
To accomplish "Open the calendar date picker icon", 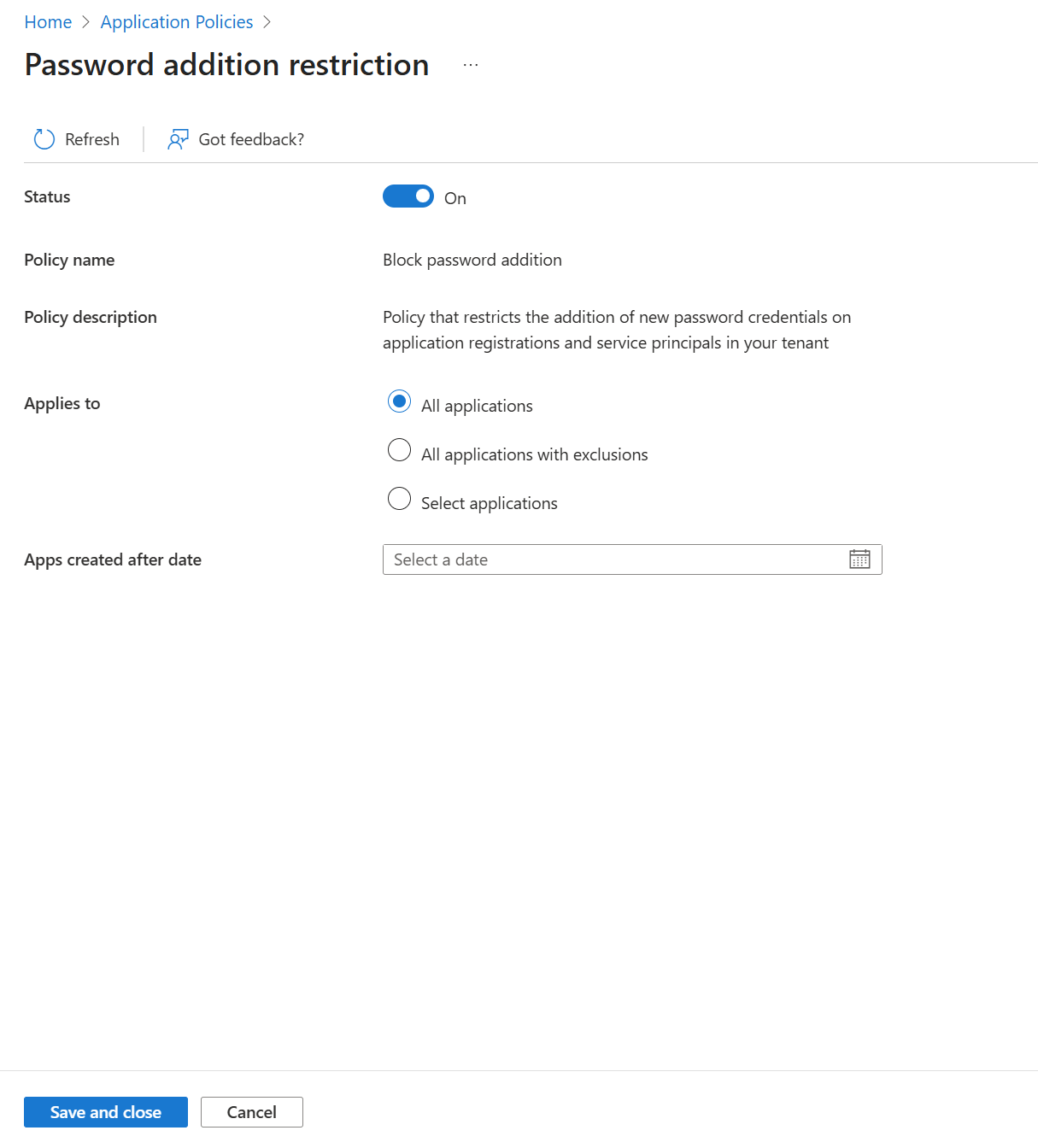I will [x=859, y=559].
